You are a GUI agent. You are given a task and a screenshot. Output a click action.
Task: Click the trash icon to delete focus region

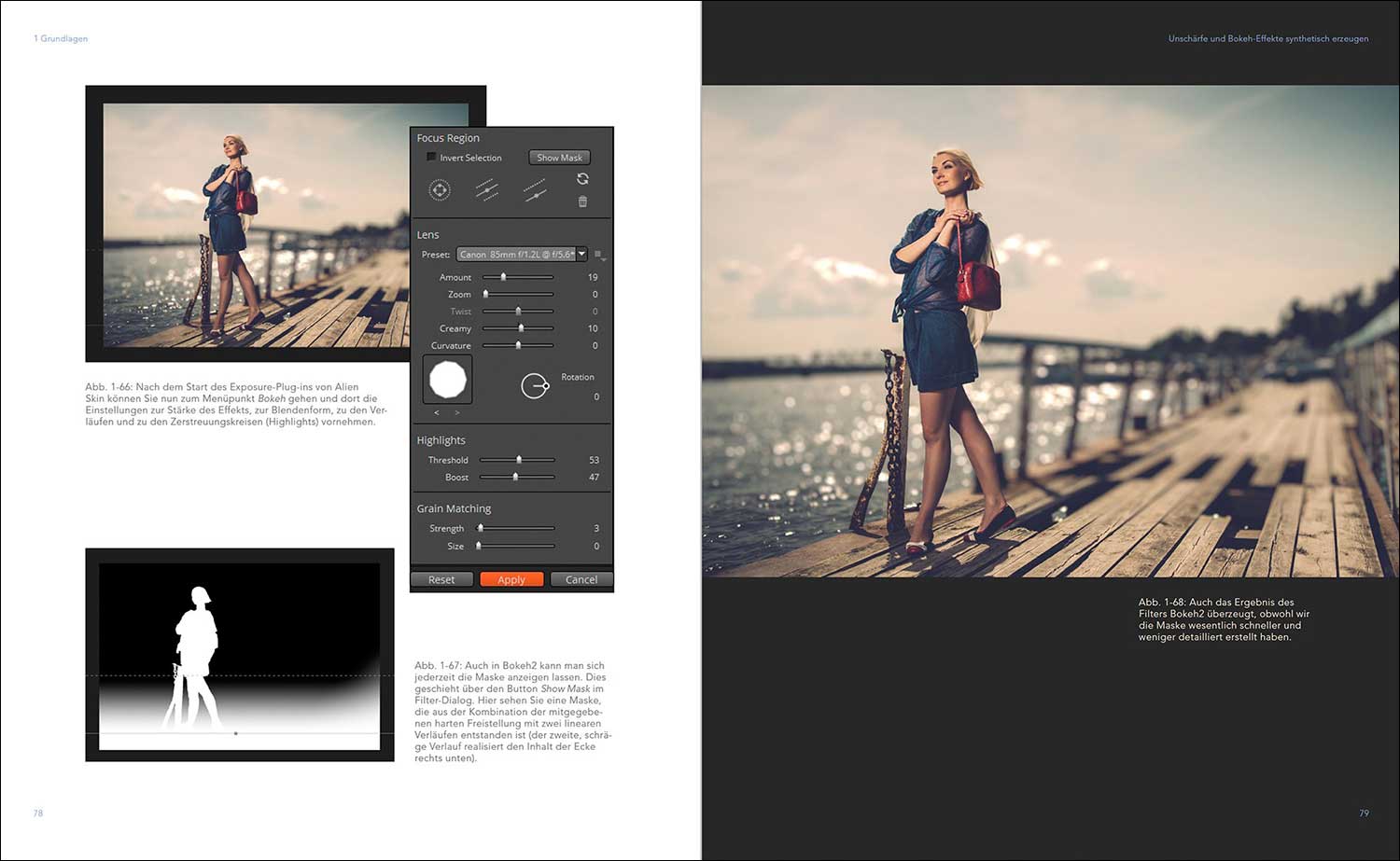582,201
